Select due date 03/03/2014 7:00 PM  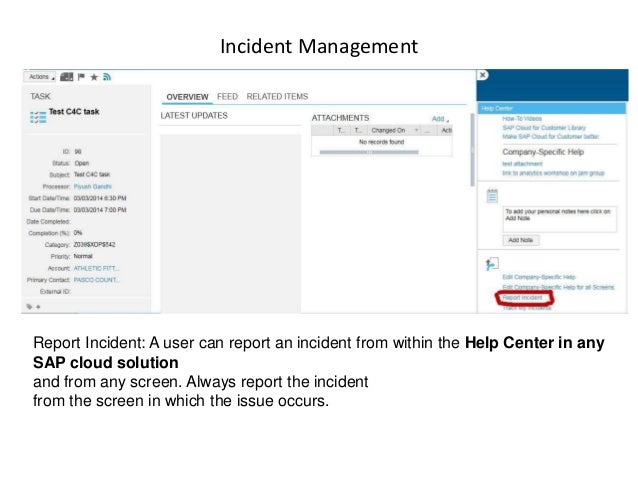tap(100, 210)
